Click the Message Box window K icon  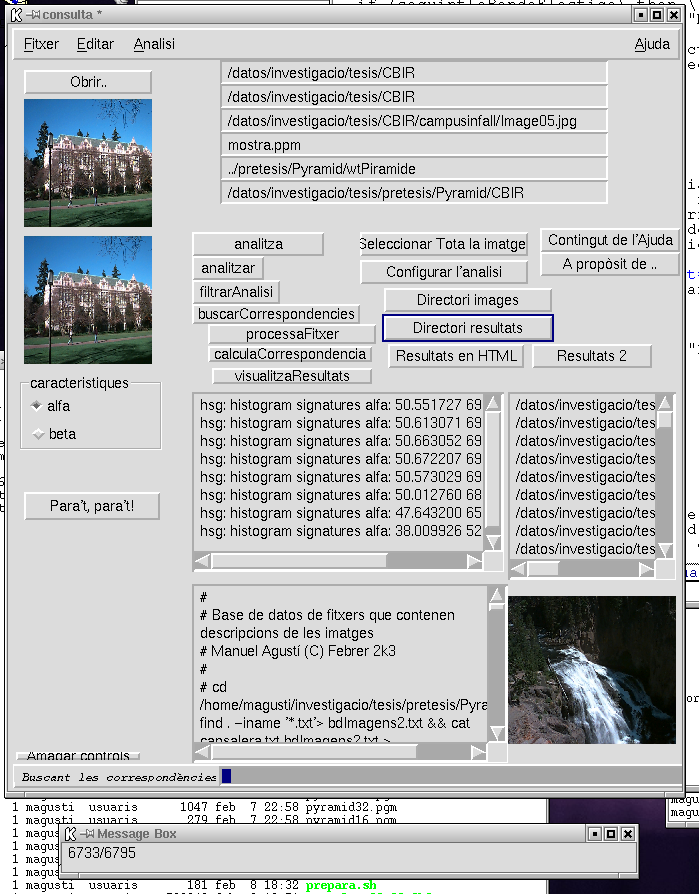click(70, 834)
